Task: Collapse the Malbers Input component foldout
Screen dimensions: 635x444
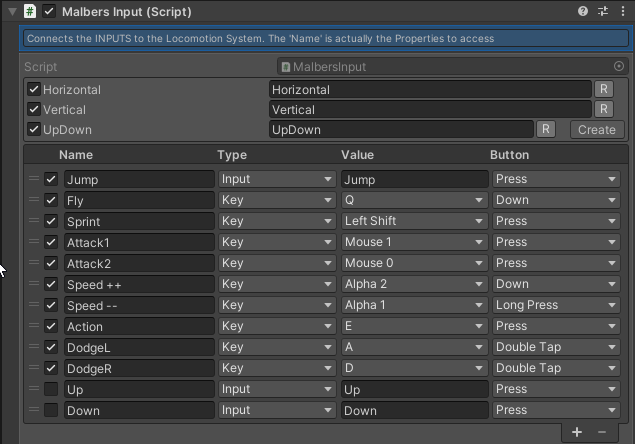Action: (13, 11)
